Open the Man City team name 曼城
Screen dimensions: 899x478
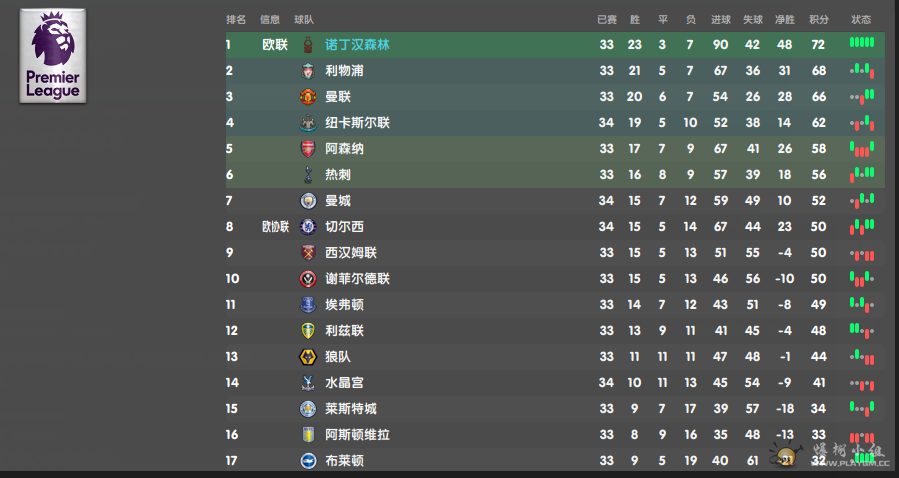(x=338, y=201)
